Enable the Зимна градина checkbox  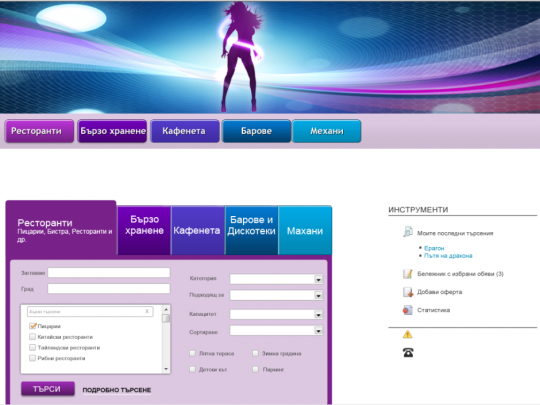click(x=256, y=353)
